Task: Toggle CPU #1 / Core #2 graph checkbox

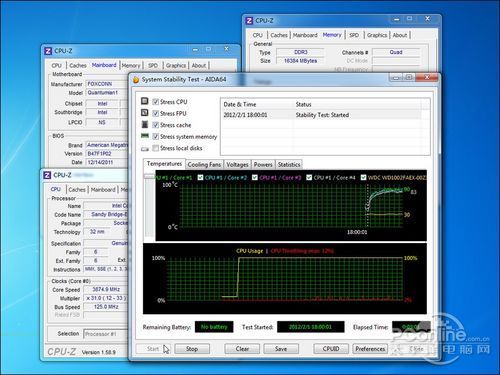Action: click(x=200, y=177)
